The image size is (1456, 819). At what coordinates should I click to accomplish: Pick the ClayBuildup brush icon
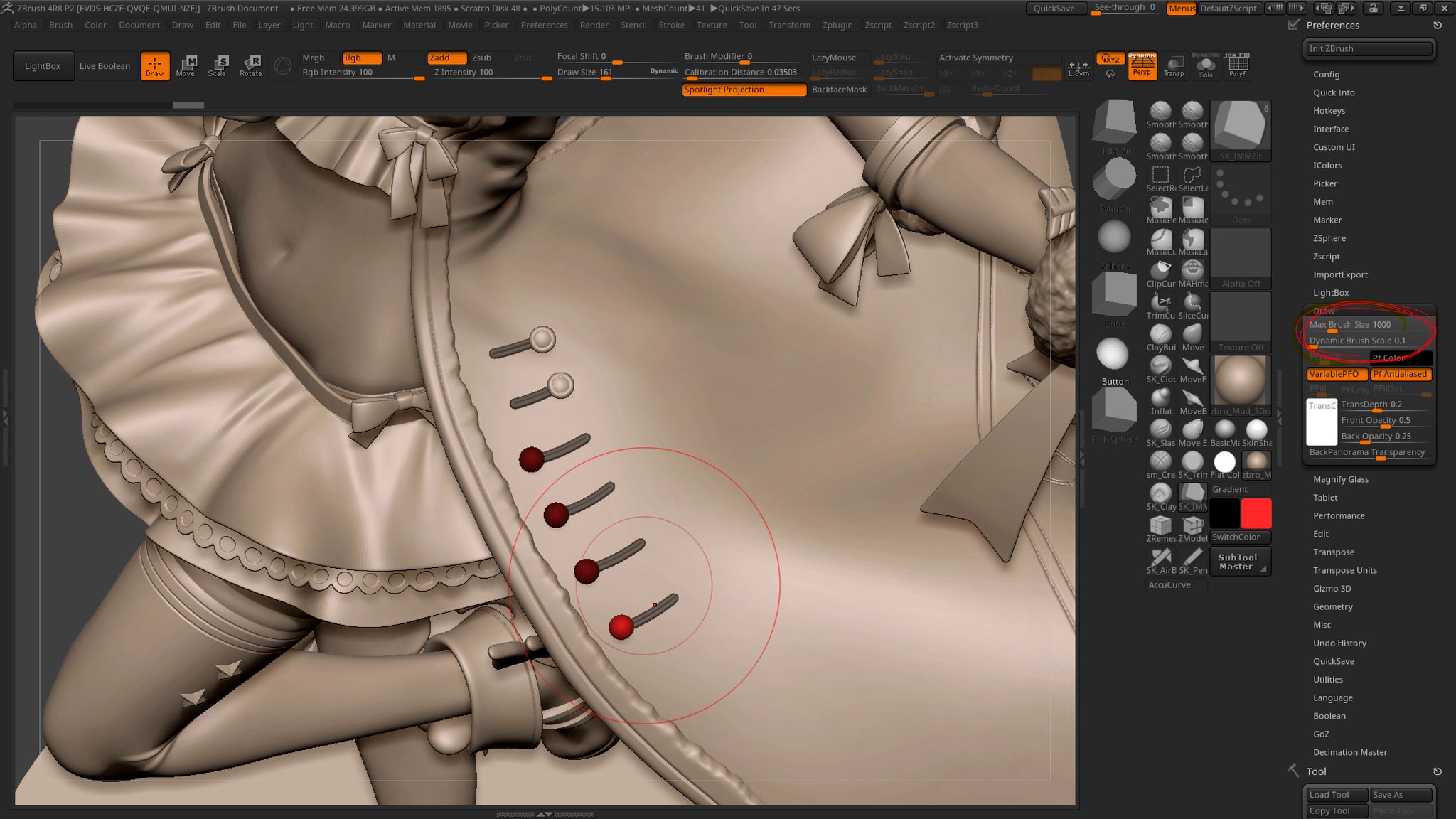coord(1160,335)
